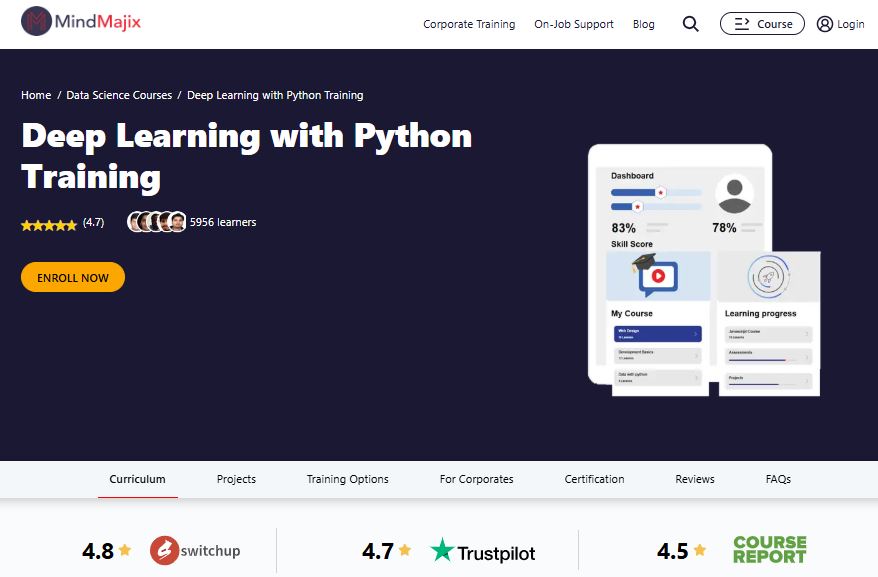878x577 pixels.
Task: Click the Trustpilot star logo
Action: coord(441,551)
